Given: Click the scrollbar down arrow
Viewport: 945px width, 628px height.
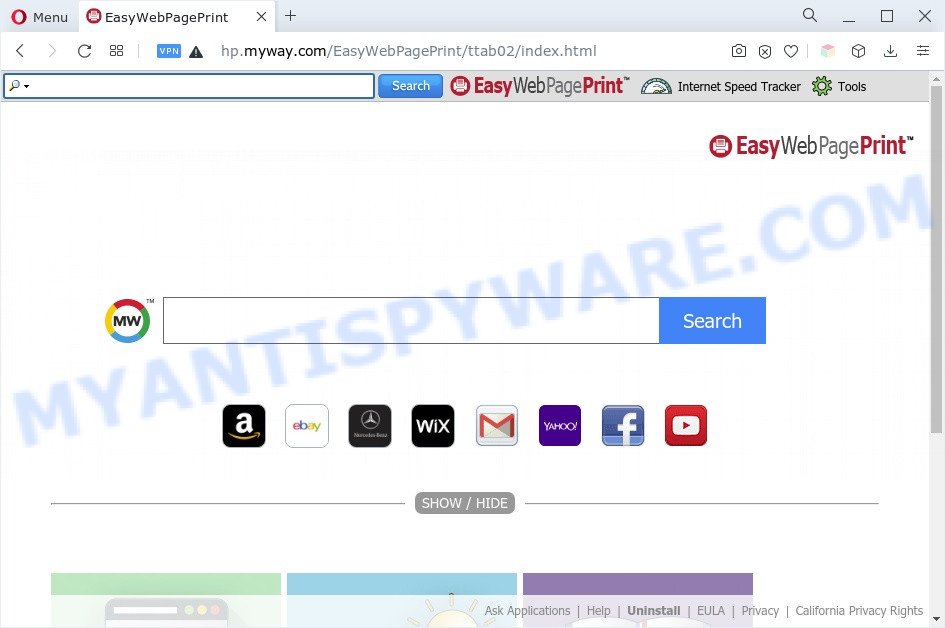Looking at the screenshot, I should (x=936, y=619).
